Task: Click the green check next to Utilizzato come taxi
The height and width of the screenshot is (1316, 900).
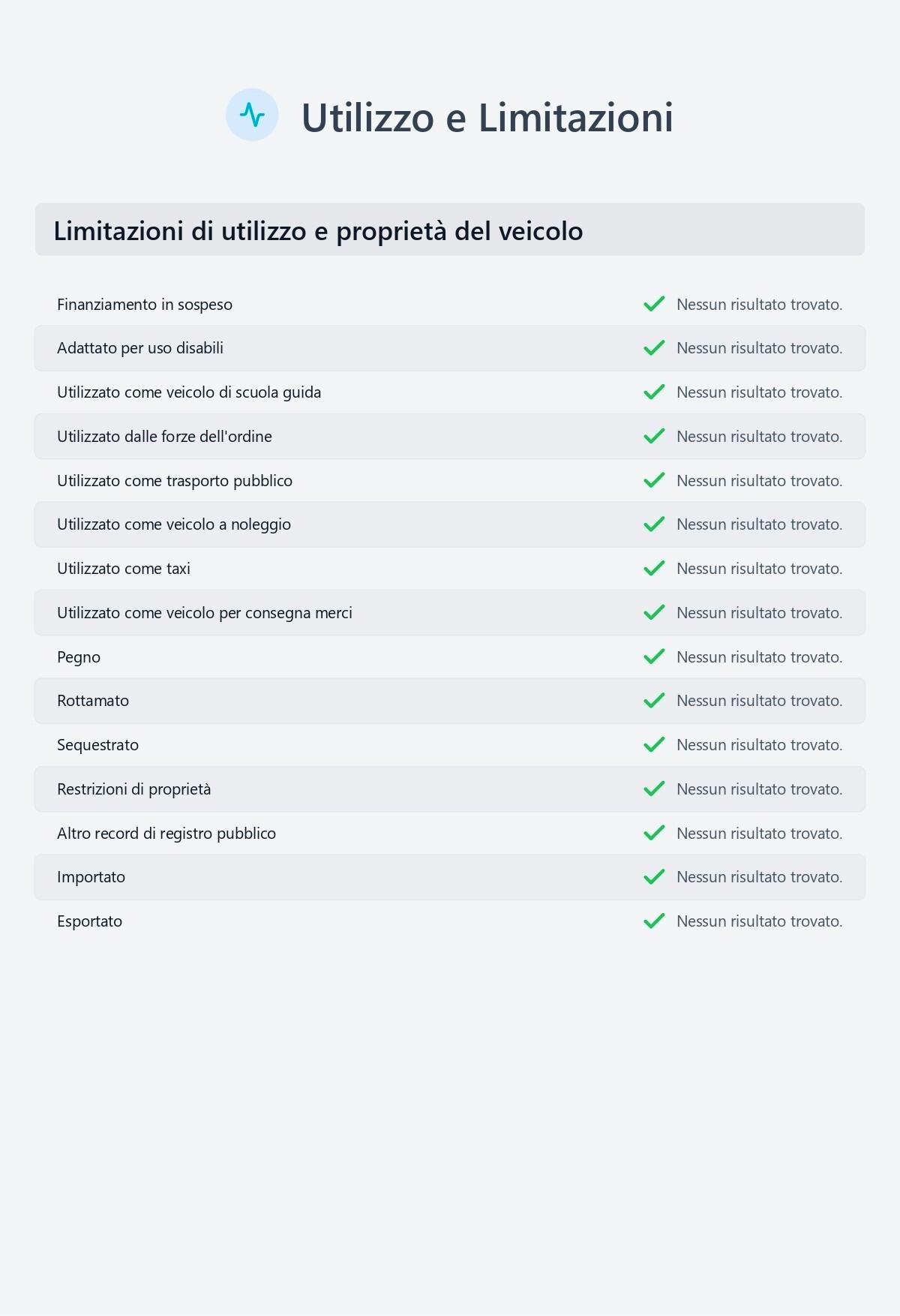Action: [x=654, y=569]
